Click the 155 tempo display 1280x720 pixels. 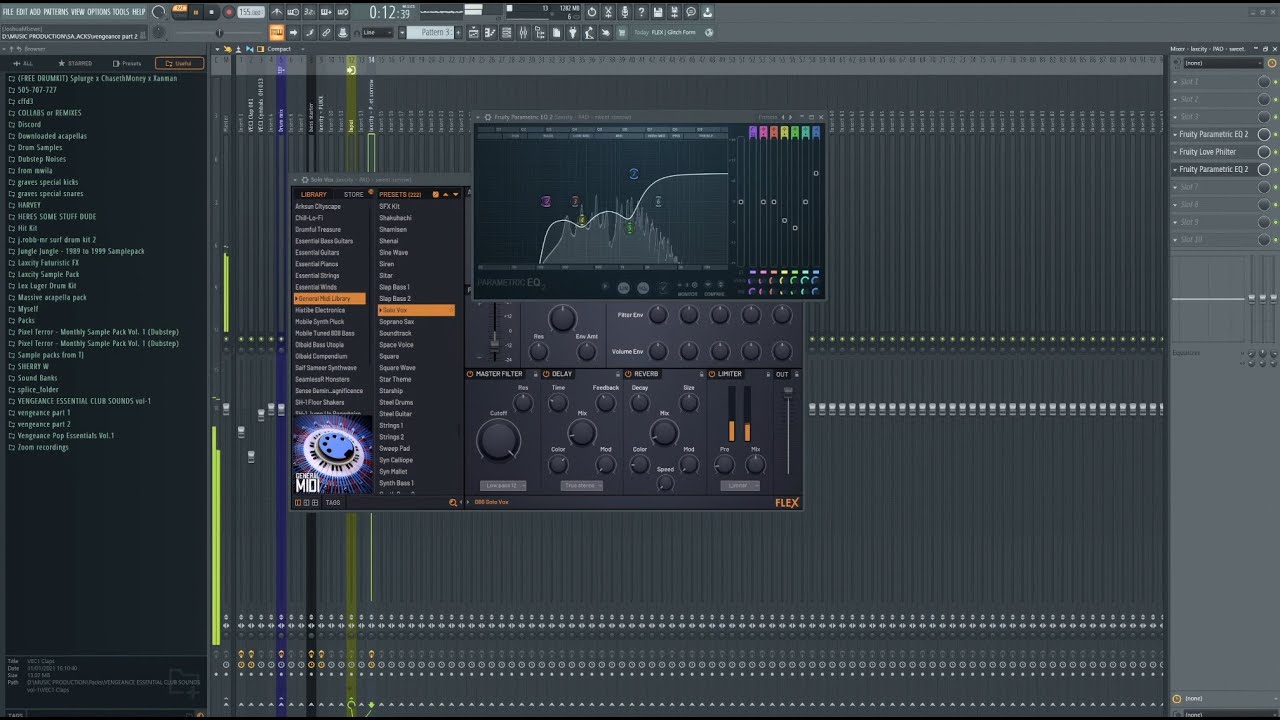[x=251, y=12]
